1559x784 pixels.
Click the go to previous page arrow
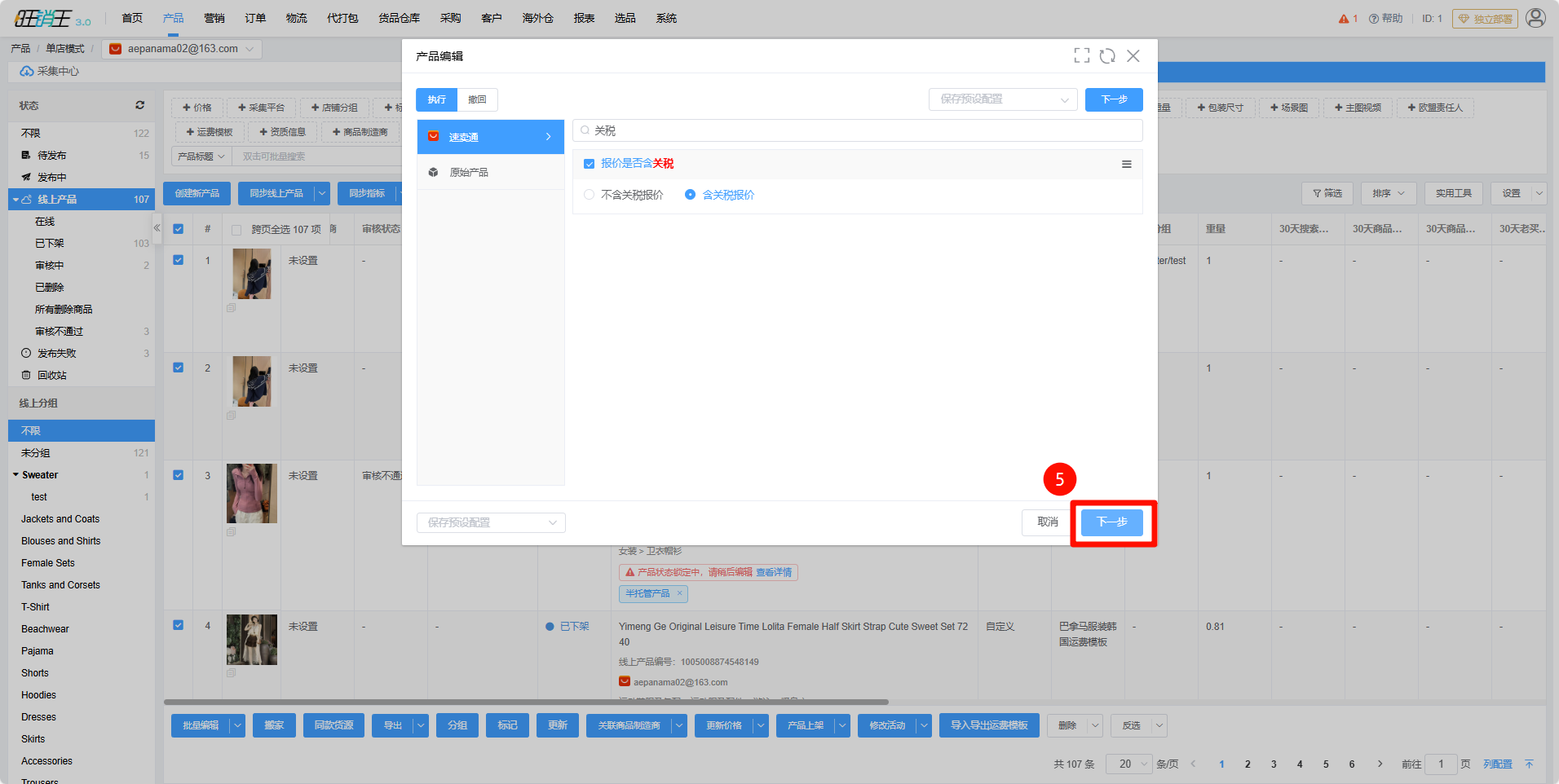pyautogui.click(x=1194, y=764)
